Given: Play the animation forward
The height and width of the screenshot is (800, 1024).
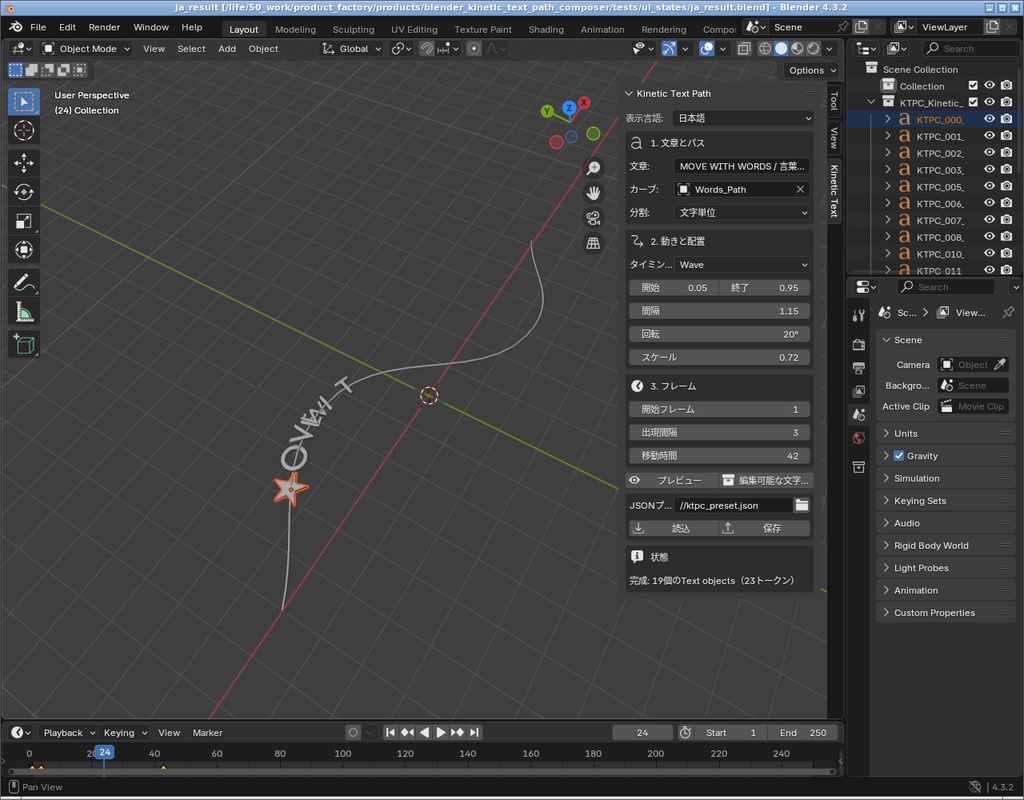Looking at the screenshot, I should (441, 733).
